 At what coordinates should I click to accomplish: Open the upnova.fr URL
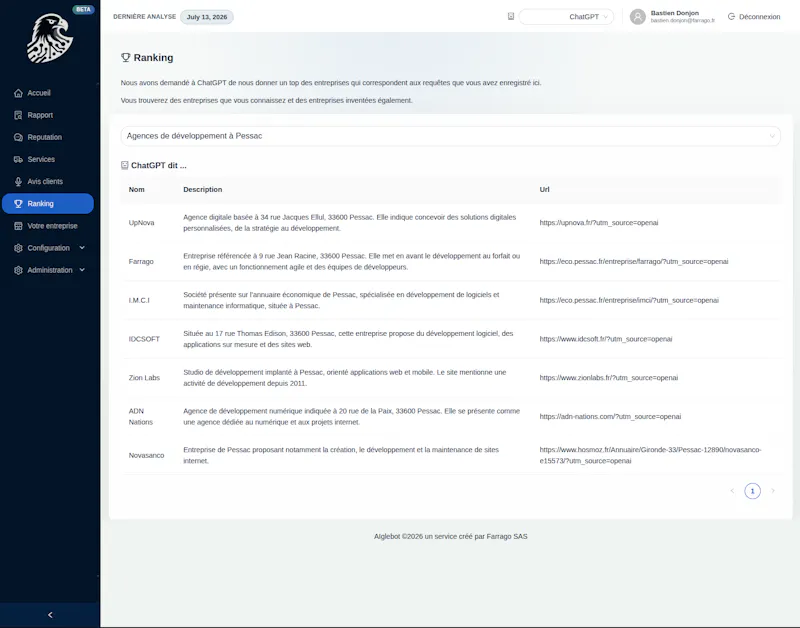(598, 223)
